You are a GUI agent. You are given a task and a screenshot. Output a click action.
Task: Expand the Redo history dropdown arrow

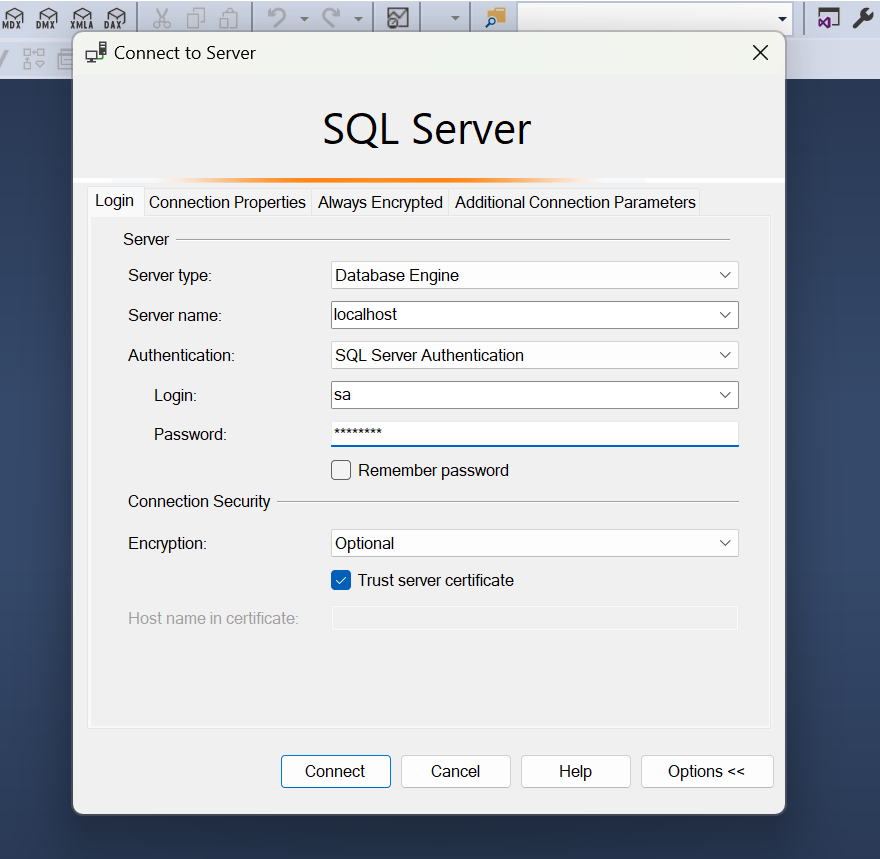(x=358, y=19)
